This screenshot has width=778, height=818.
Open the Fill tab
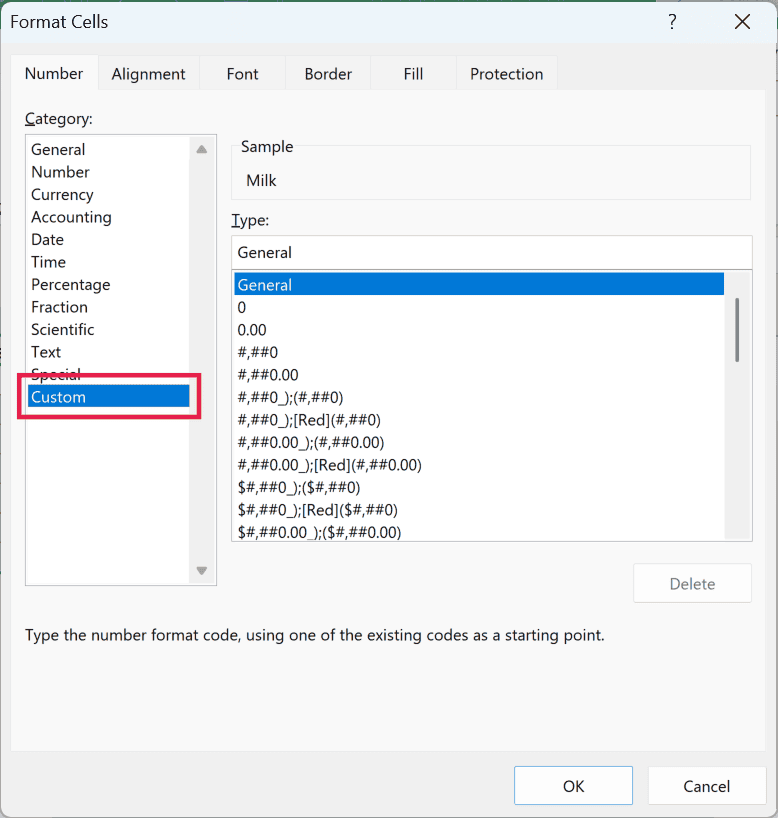coord(413,74)
